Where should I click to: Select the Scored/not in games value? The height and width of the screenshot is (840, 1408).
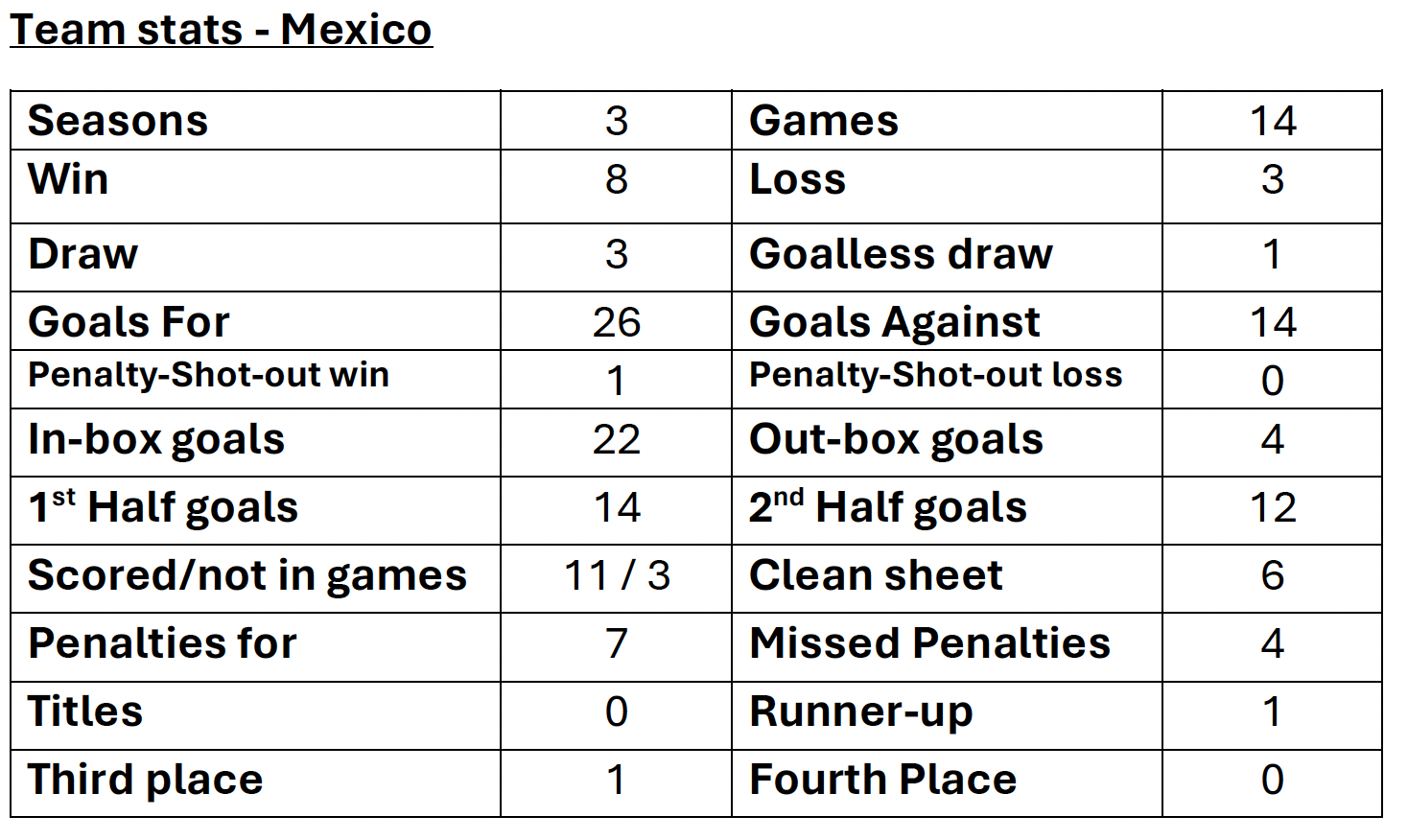click(x=617, y=576)
